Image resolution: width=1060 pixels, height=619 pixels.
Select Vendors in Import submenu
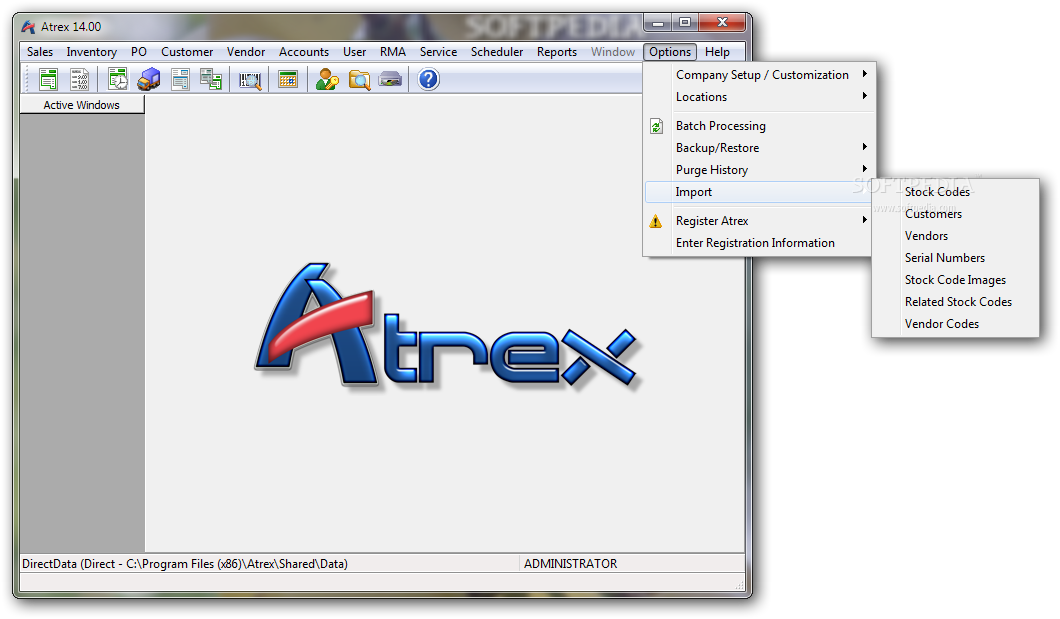tap(955, 236)
